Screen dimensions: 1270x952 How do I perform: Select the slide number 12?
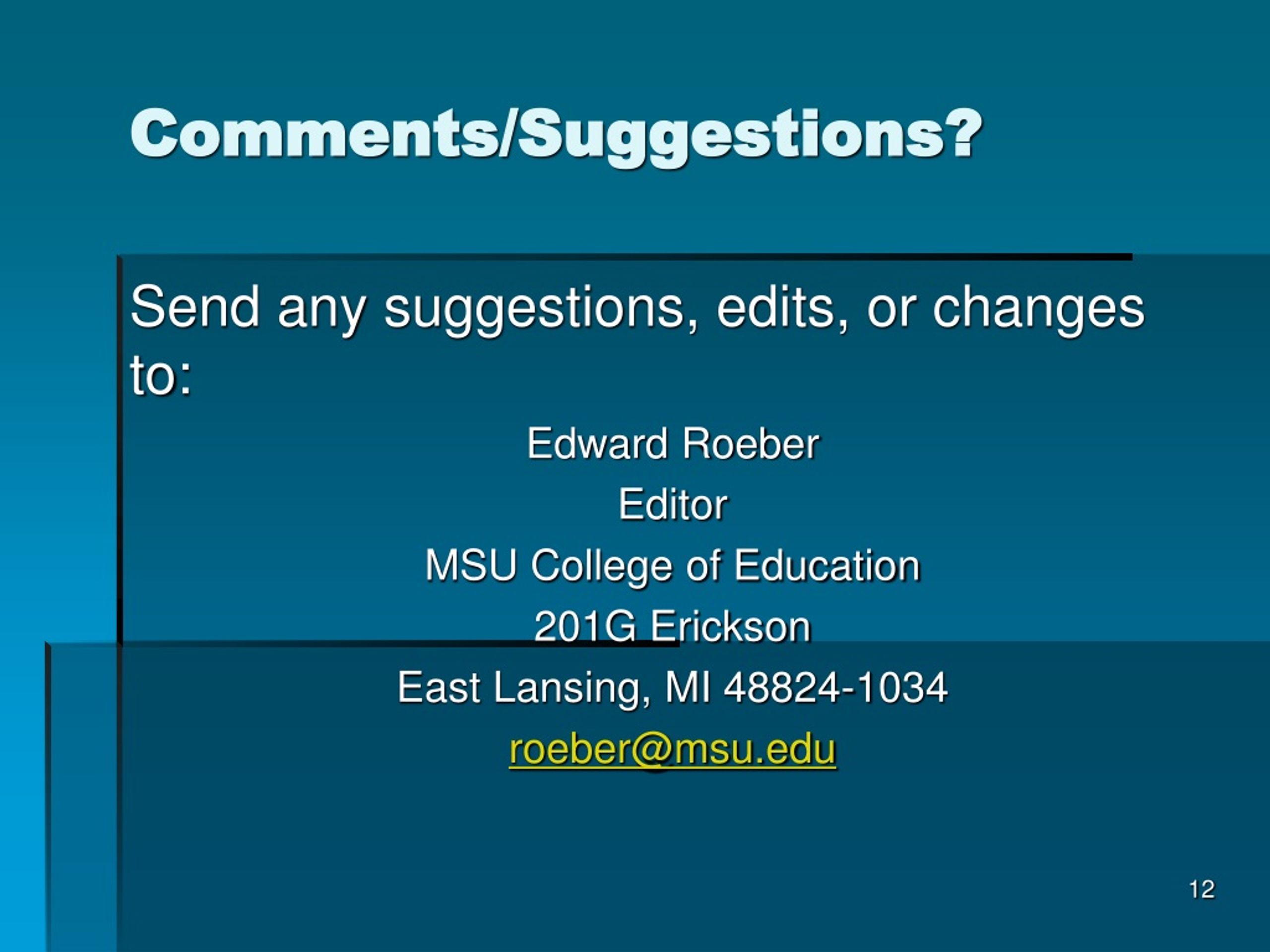pos(1202,889)
